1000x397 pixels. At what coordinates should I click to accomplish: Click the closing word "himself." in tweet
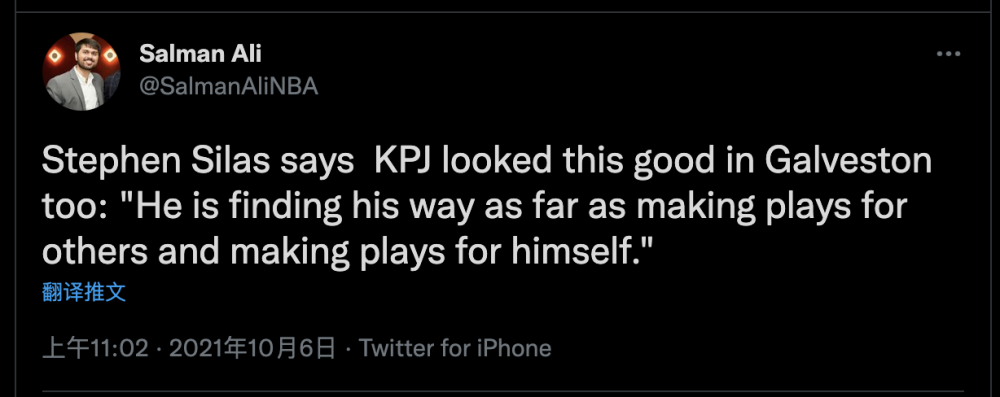tap(579, 252)
